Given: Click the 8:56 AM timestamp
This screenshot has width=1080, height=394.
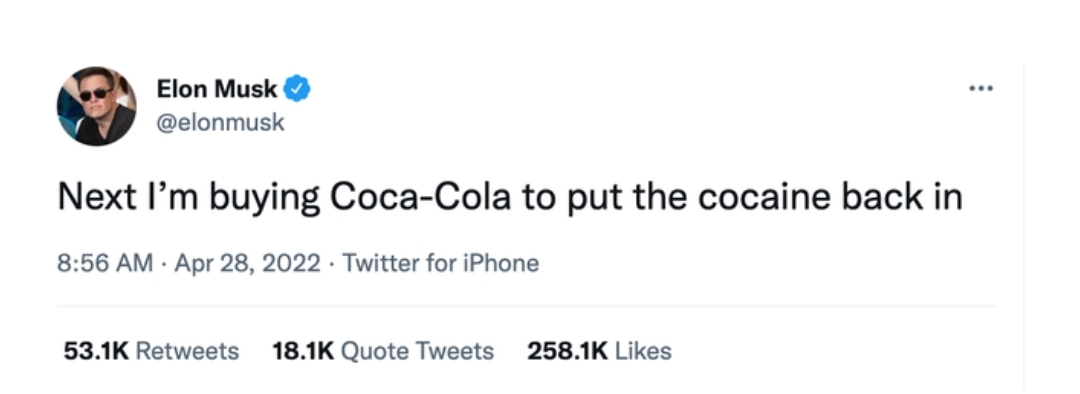Looking at the screenshot, I should (x=105, y=263).
